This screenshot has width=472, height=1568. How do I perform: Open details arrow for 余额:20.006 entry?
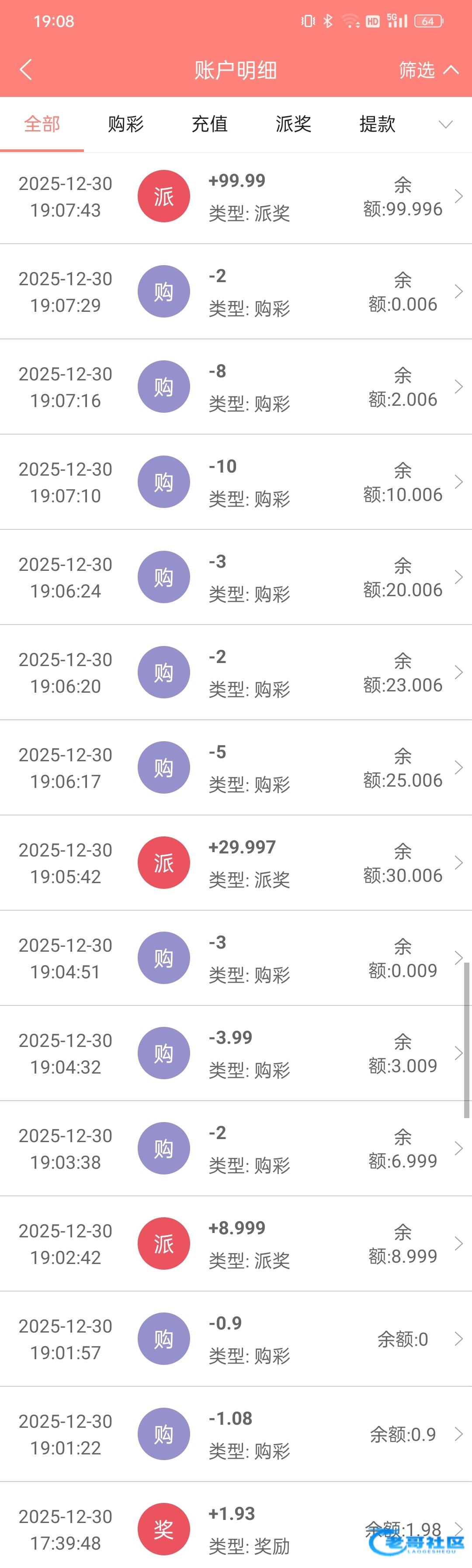point(458,577)
